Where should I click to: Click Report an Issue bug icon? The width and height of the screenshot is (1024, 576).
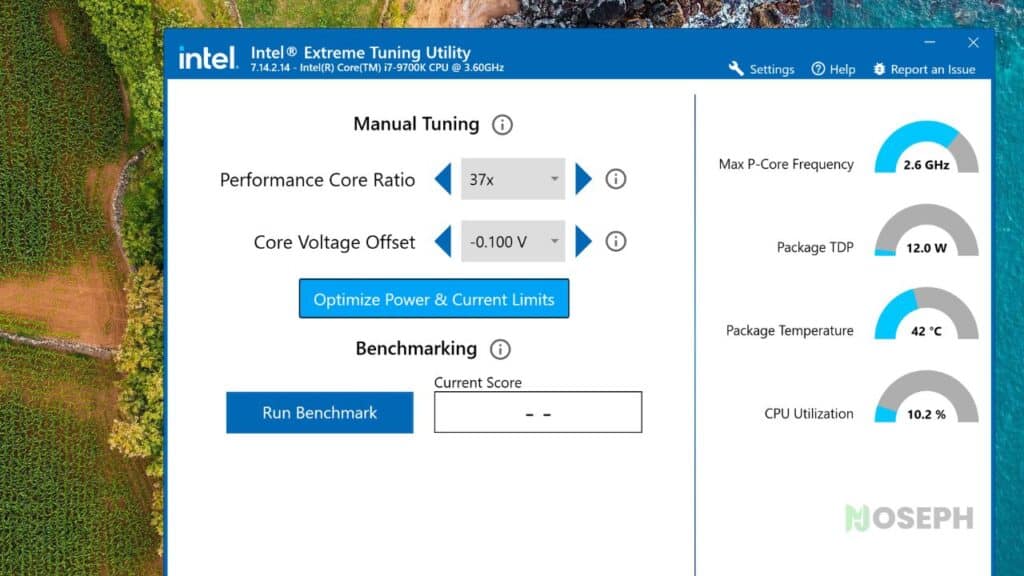[879, 69]
